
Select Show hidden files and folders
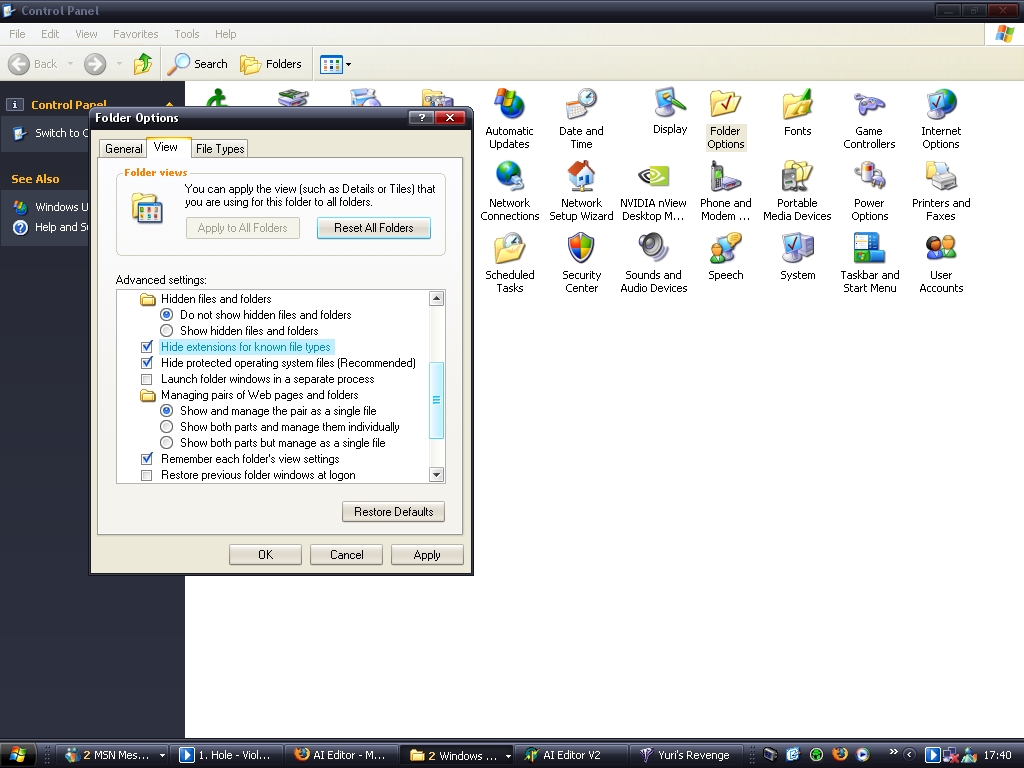pyautogui.click(x=167, y=331)
